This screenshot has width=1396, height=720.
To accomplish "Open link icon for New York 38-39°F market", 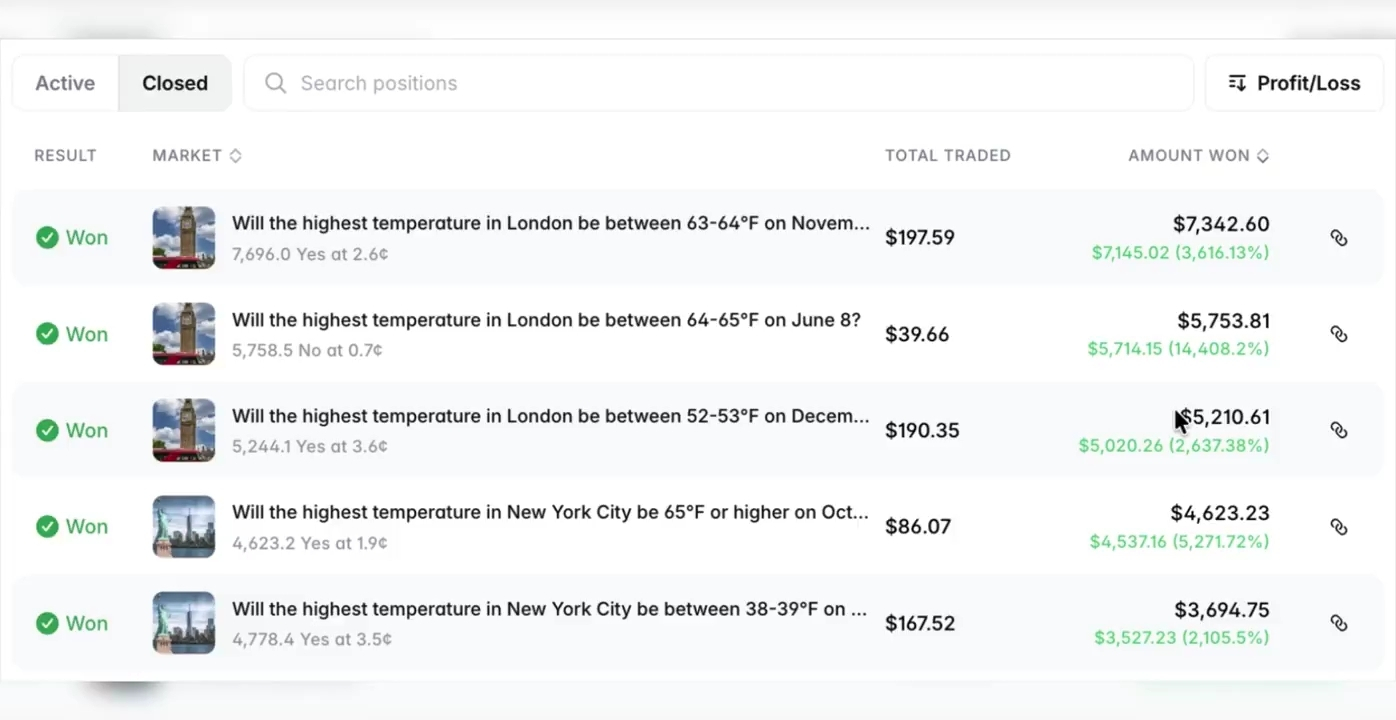I will tap(1338, 623).
